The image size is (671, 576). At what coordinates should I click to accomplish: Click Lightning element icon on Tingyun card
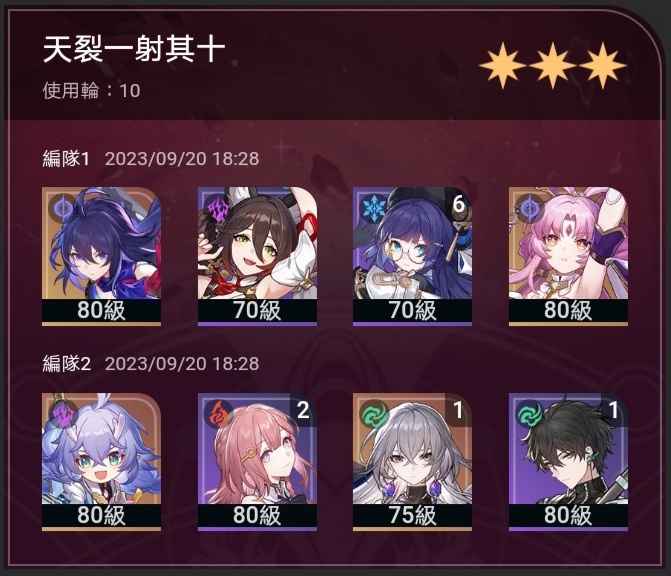tap(218, 209)
